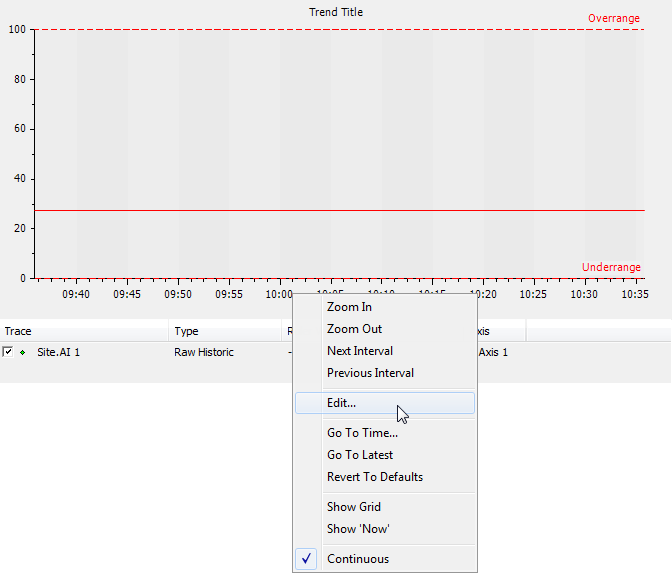Screen dimensions: 672x573
Task: Go back to Previous Interval
Action: click(x=370, y=373)
